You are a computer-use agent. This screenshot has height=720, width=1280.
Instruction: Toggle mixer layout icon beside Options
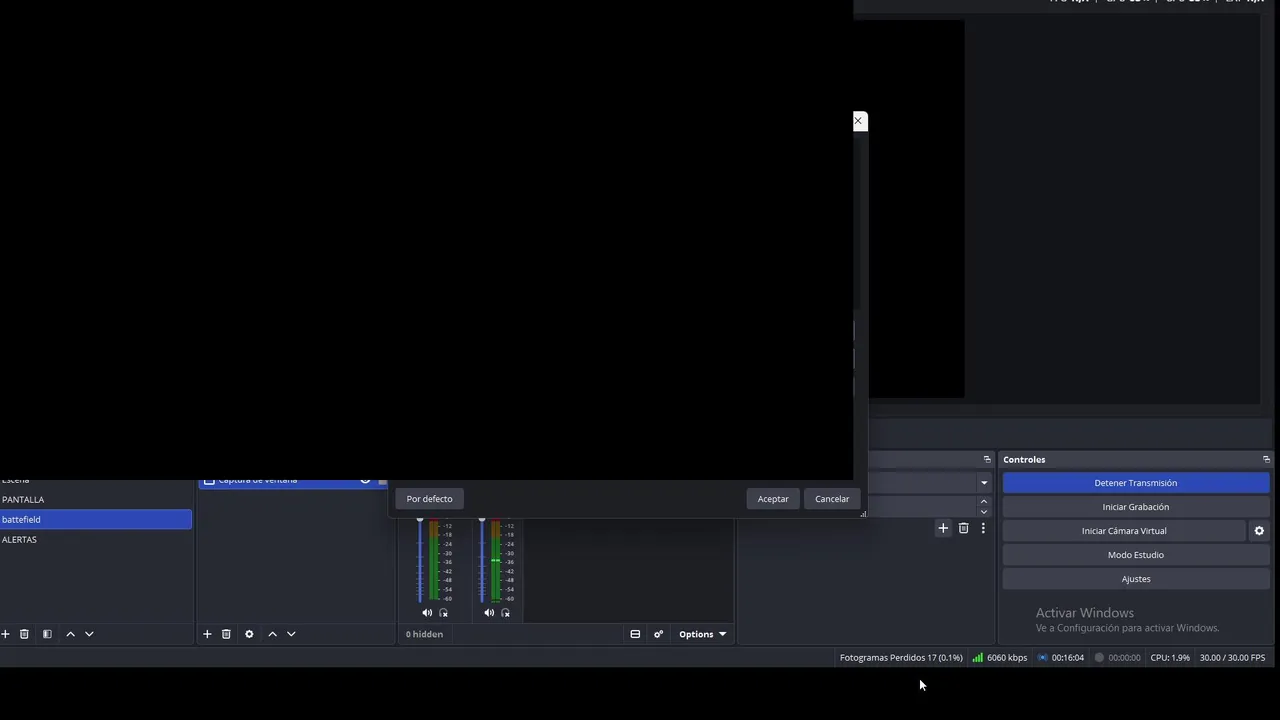(635, 634)
